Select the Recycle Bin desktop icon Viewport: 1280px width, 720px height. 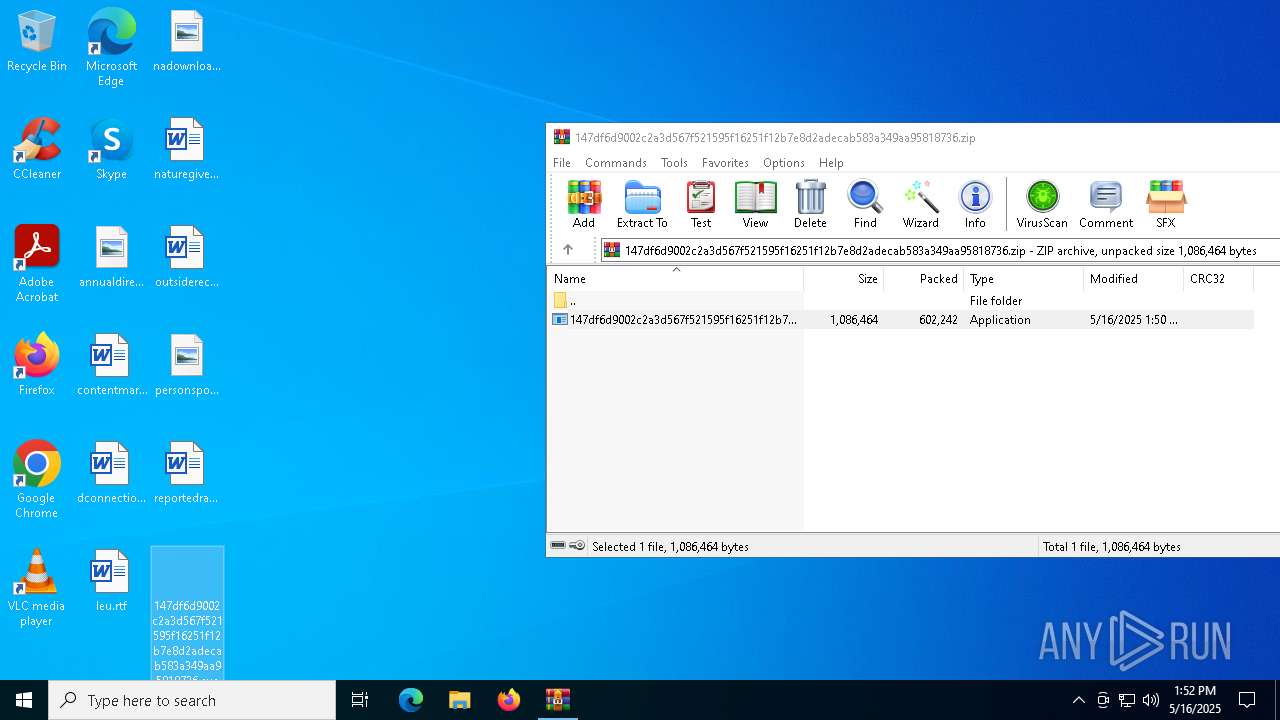37,42
